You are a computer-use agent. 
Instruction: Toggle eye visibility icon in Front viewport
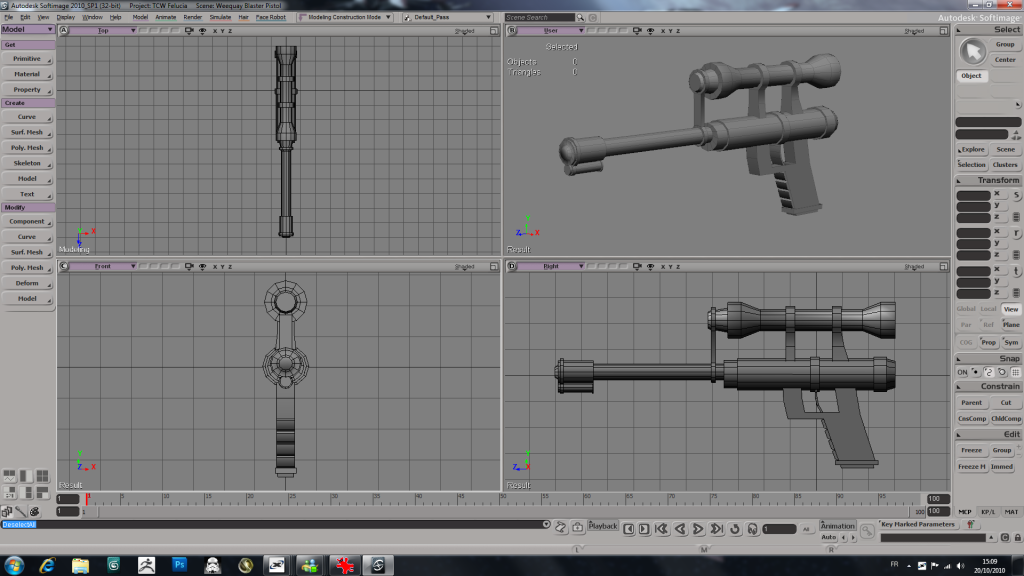pyautogui.click(x=202, y=266)
